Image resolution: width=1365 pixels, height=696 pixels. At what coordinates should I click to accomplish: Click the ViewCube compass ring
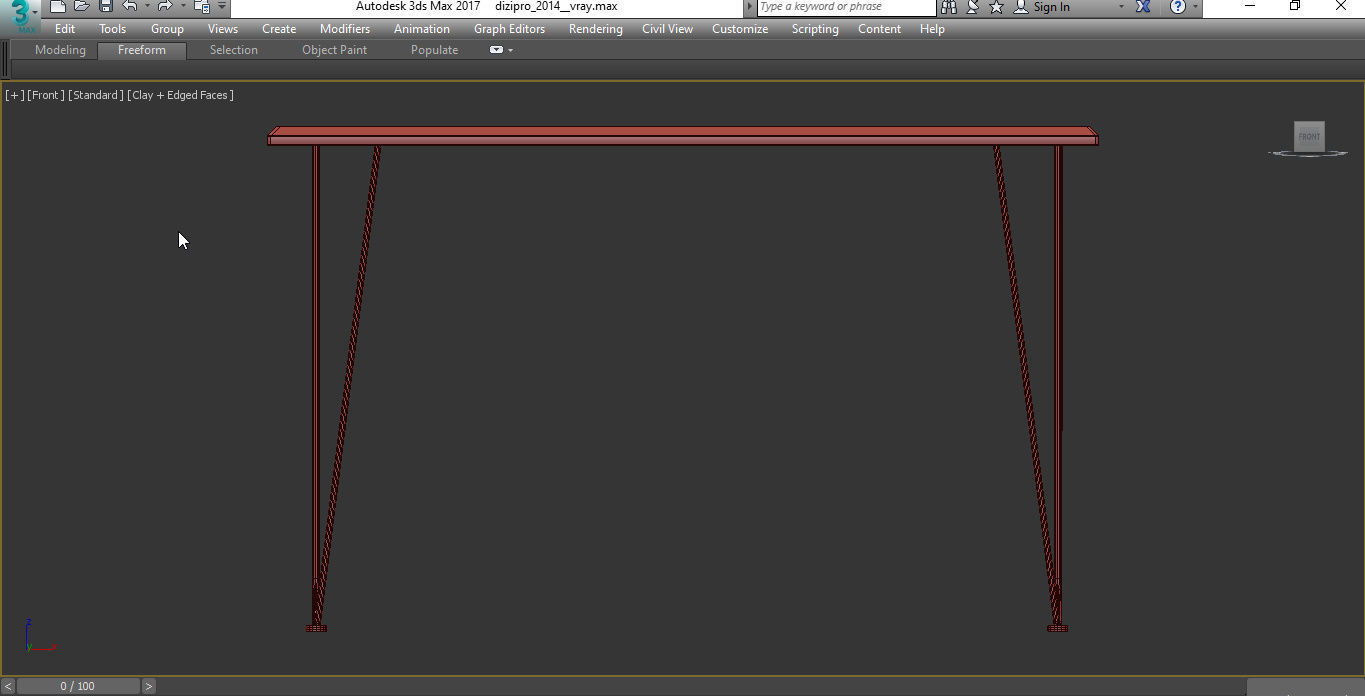(x=1308, y=154)
